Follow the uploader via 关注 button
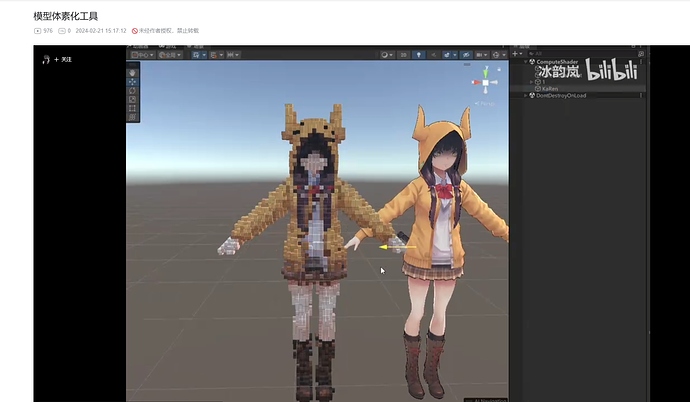Viewport: 690px width, 402px height. click(63, 59)
